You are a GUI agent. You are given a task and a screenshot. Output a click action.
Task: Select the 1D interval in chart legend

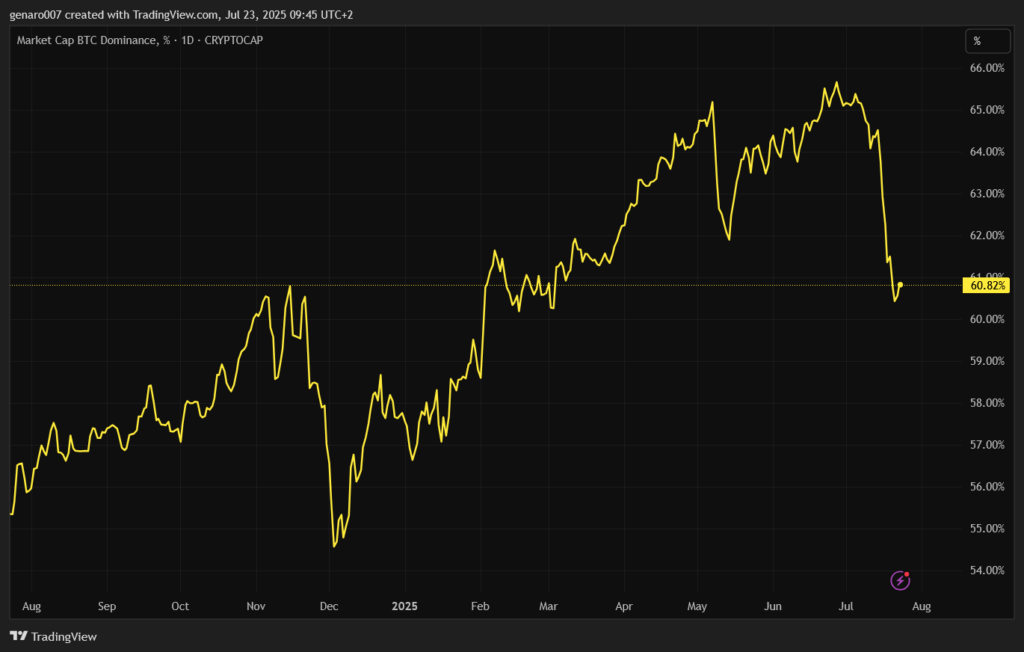point(187,40)
